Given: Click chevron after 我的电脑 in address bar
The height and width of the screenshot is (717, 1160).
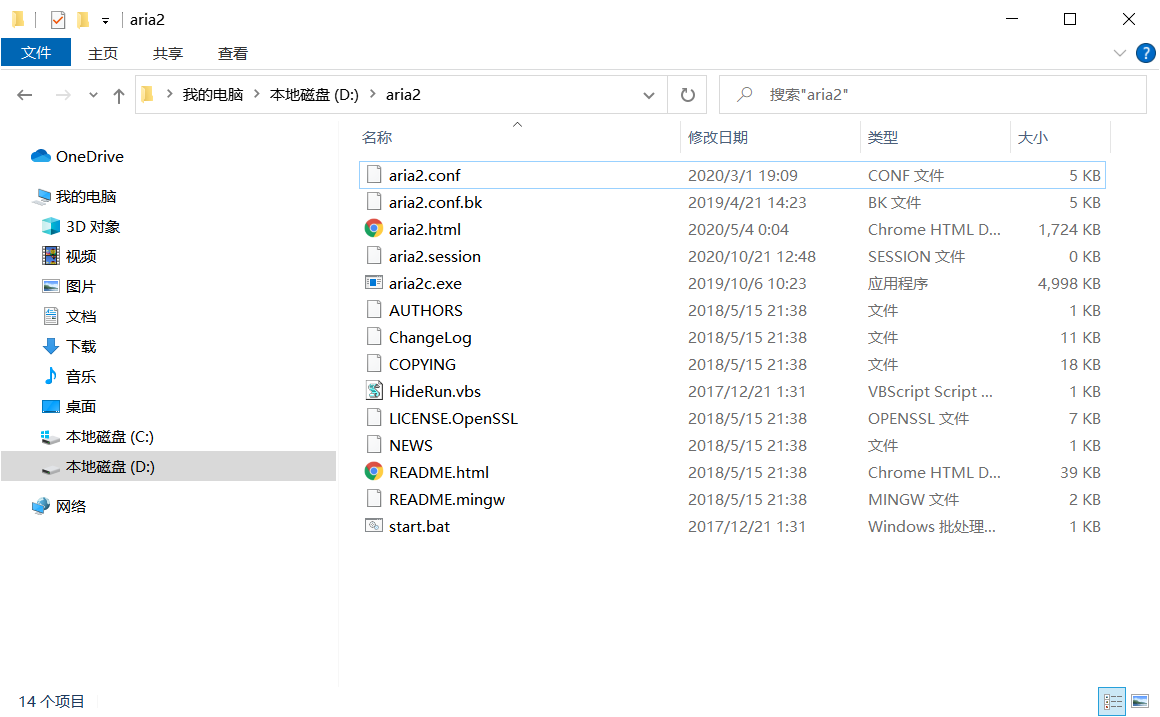Looking at the screenshot, I should pyautogui.click(x=257, y=94).
